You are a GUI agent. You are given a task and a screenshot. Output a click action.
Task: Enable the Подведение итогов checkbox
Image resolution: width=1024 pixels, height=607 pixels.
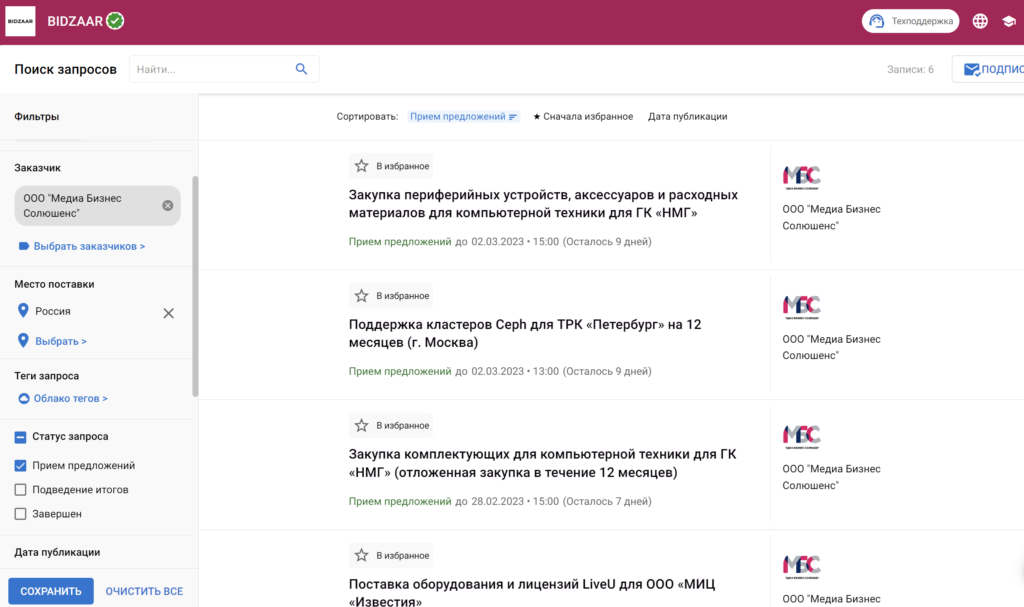click(x=21, y=490)
